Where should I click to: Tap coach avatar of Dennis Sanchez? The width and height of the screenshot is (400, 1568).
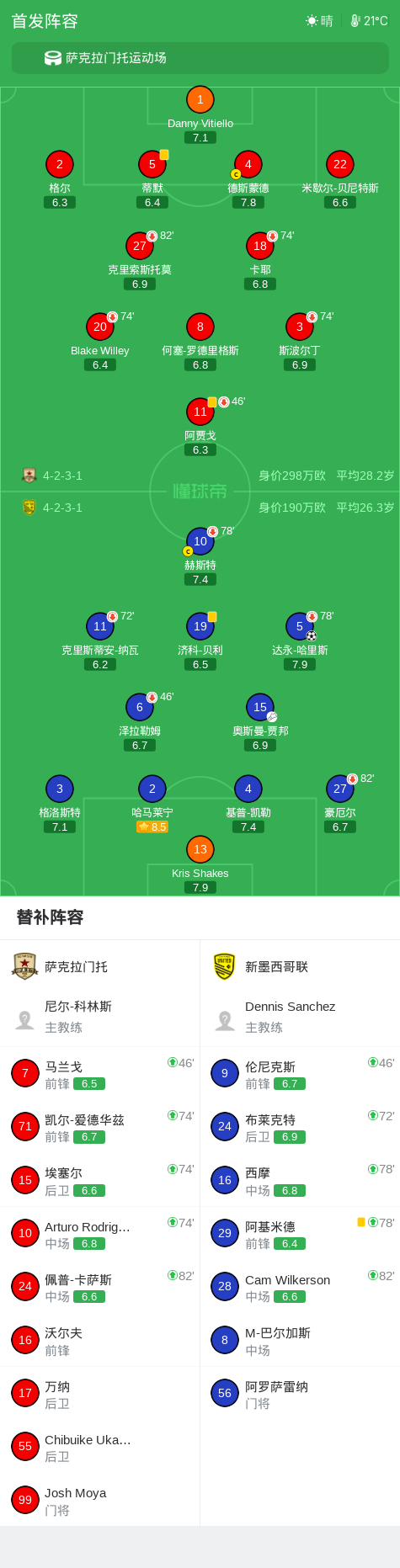pyautogui.click(x=225, y=1019)
